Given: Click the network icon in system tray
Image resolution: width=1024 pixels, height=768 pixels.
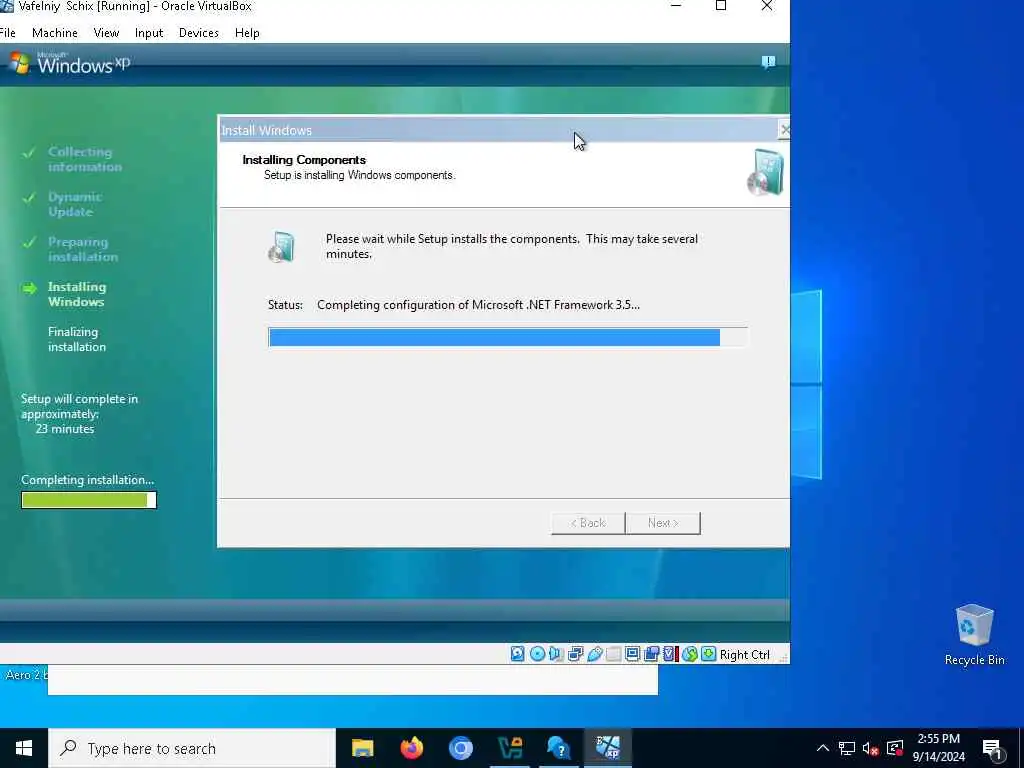Looking at the screenshot, I should [x=846, y=748].
